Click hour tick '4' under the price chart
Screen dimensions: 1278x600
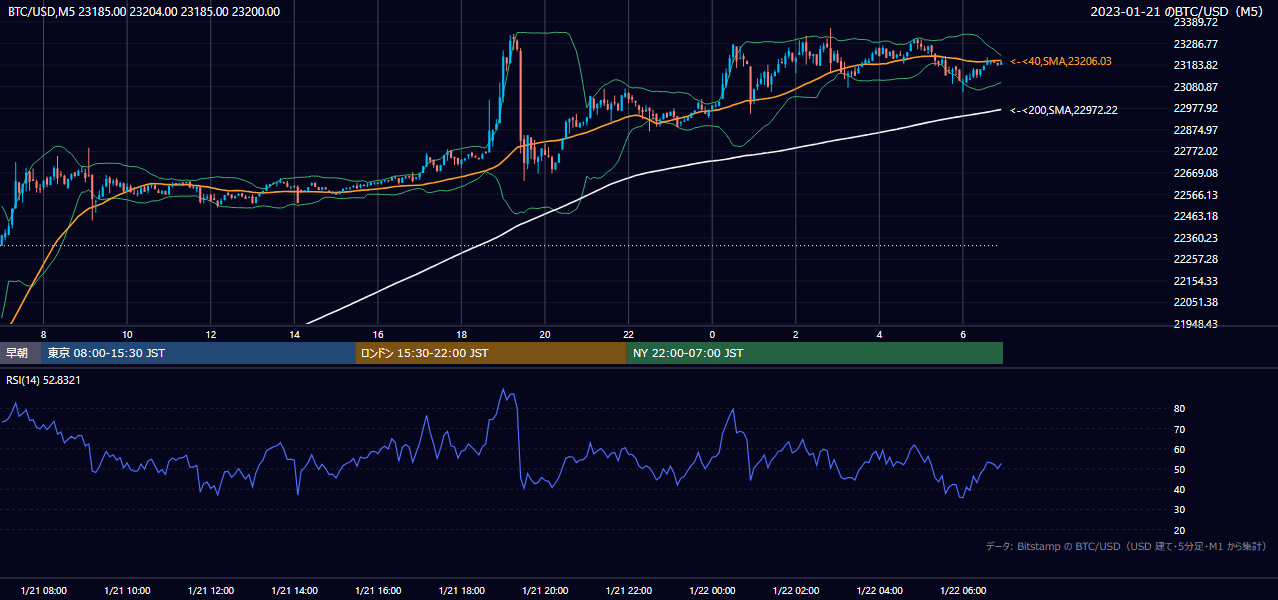[879, 334]
